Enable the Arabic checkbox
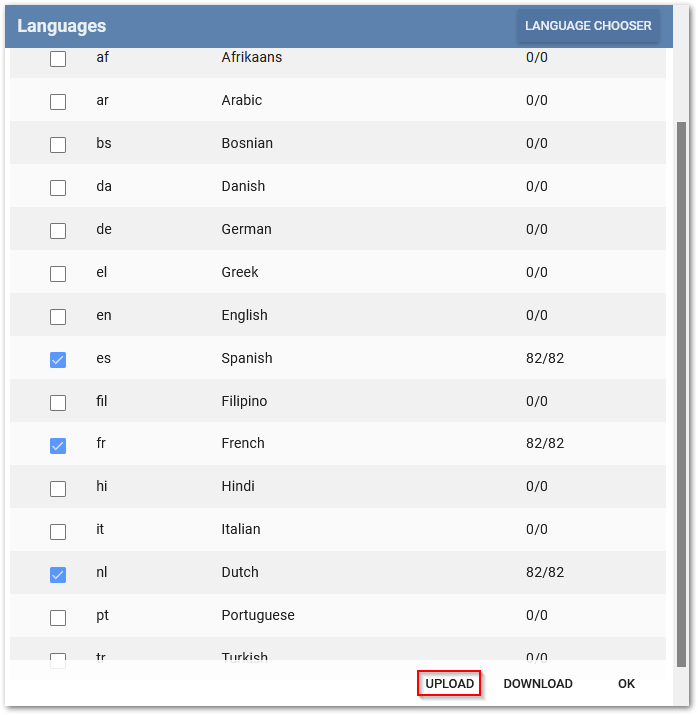The image size is (698, 715). tap(58, 102)
